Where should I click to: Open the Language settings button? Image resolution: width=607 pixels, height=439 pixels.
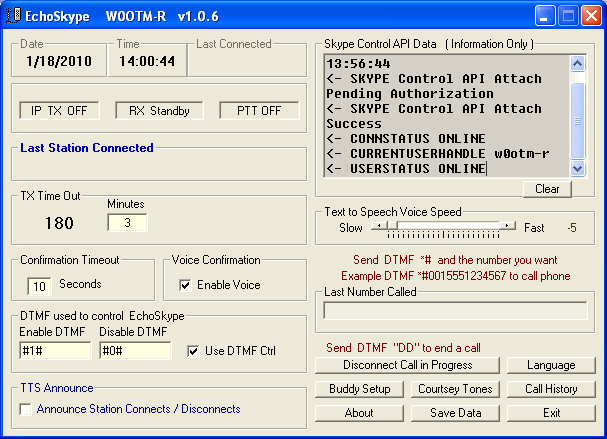point(551,365)
